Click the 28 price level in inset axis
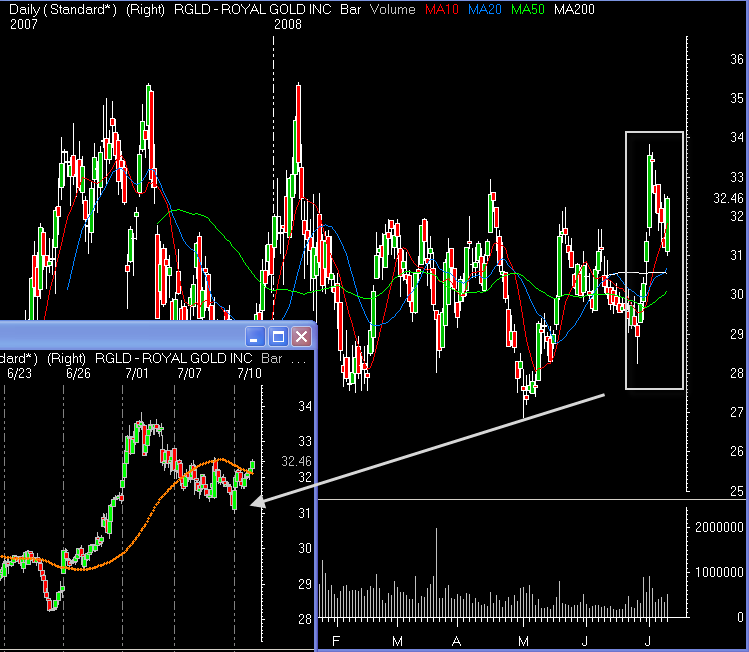 (305, 620)
